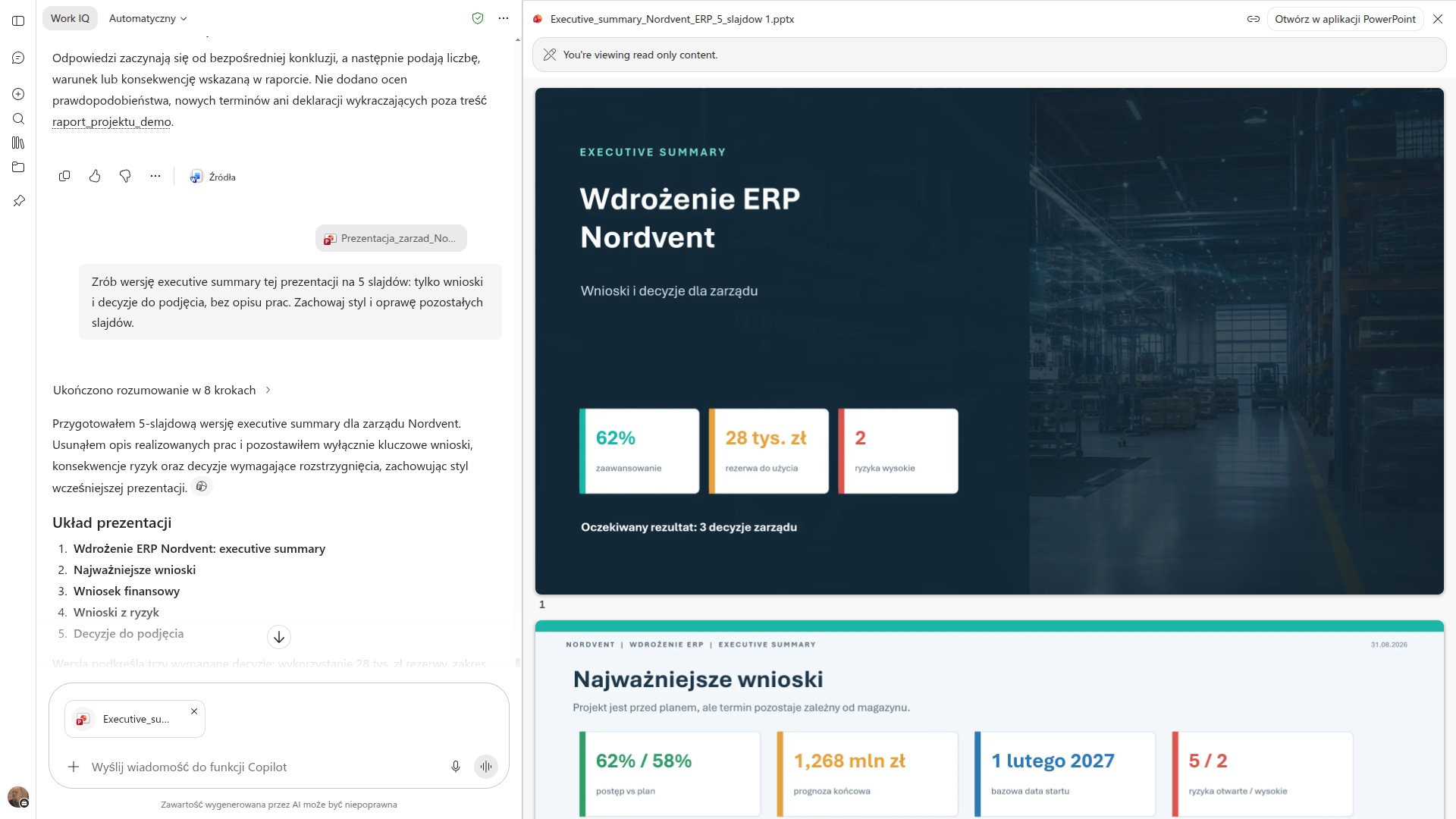1456x819 pixels.
Task: Click list item Decyzje do podjęcia
Action: pyautogui.click(x=128, y=633)
